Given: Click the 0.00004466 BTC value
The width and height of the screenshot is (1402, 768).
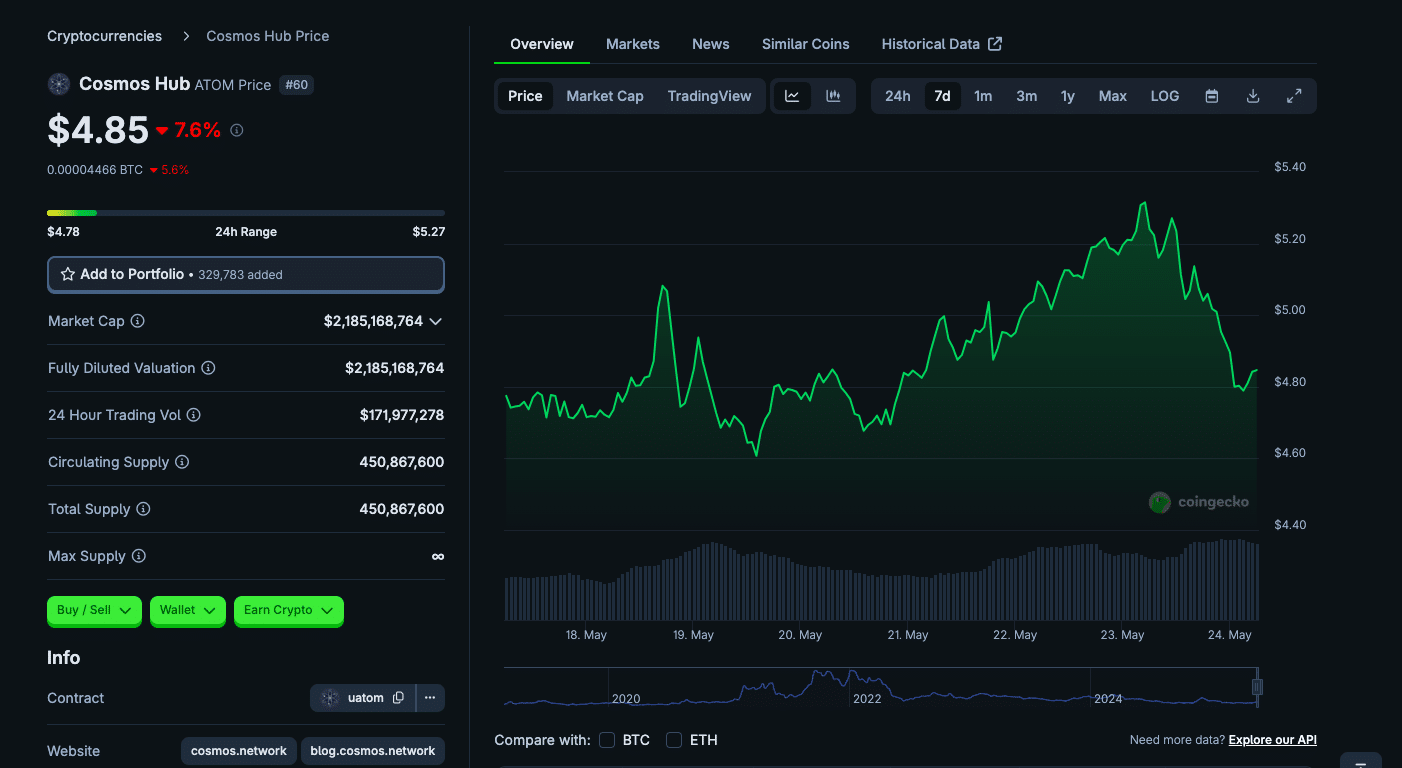Looking at the screenshot, I should click(x=95, y=170).
